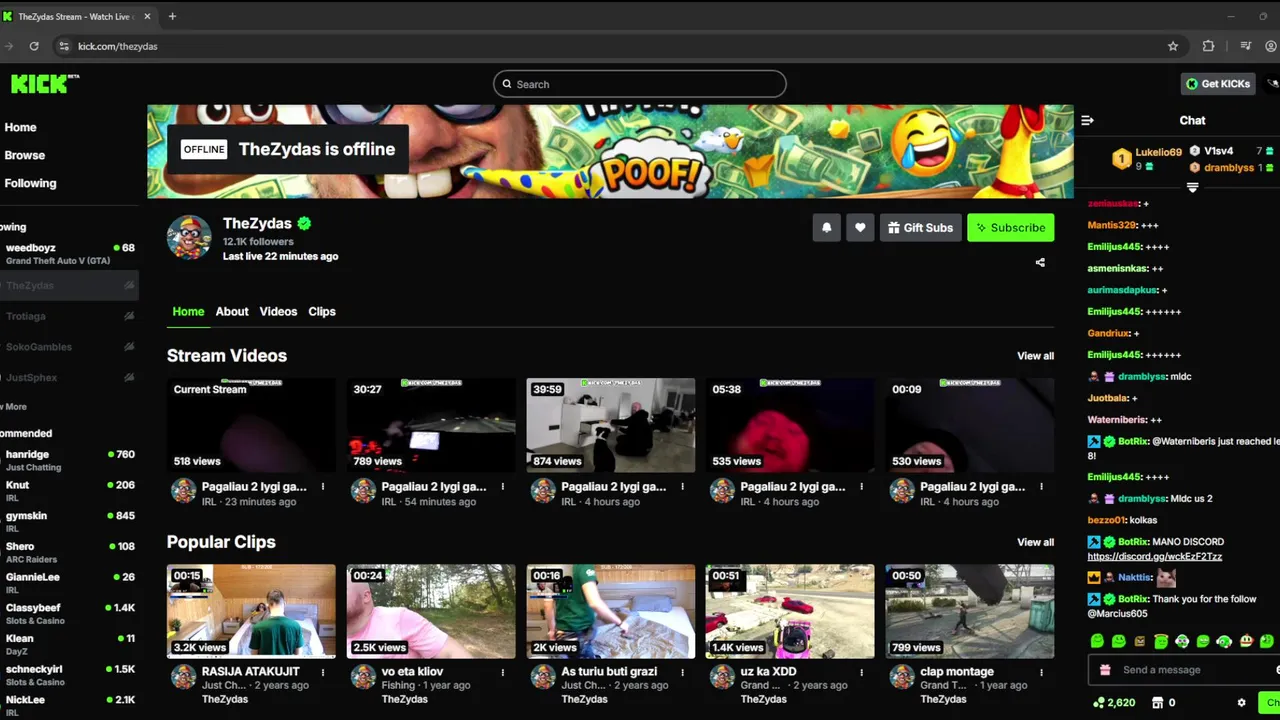This screenshot has height=720, width=1280.
Task: Click the KICK logo
Action: 44,84
